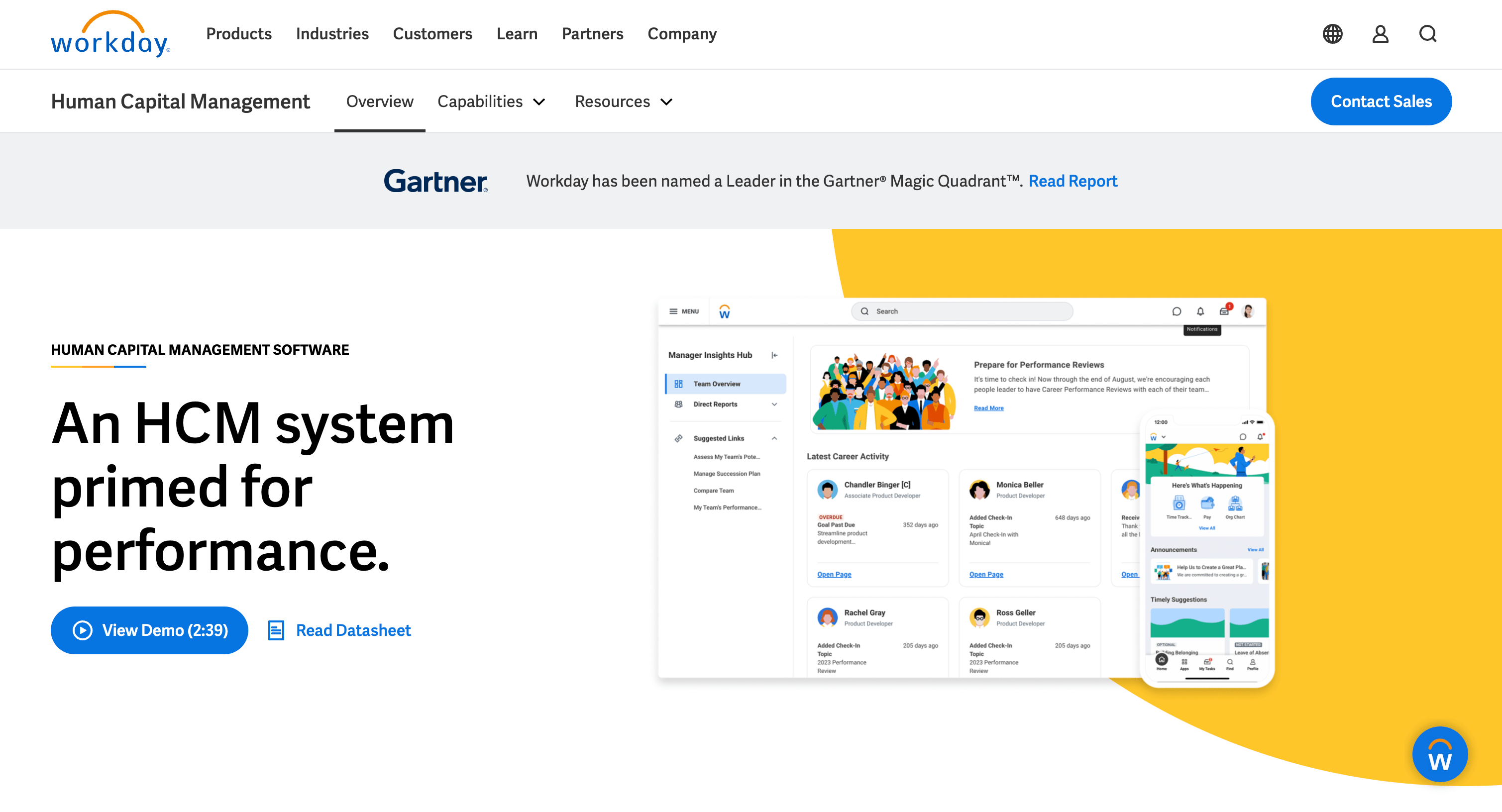Open the Learn menu
Viewport: 1502px width, 812px height.
click(x=517, y=34)
